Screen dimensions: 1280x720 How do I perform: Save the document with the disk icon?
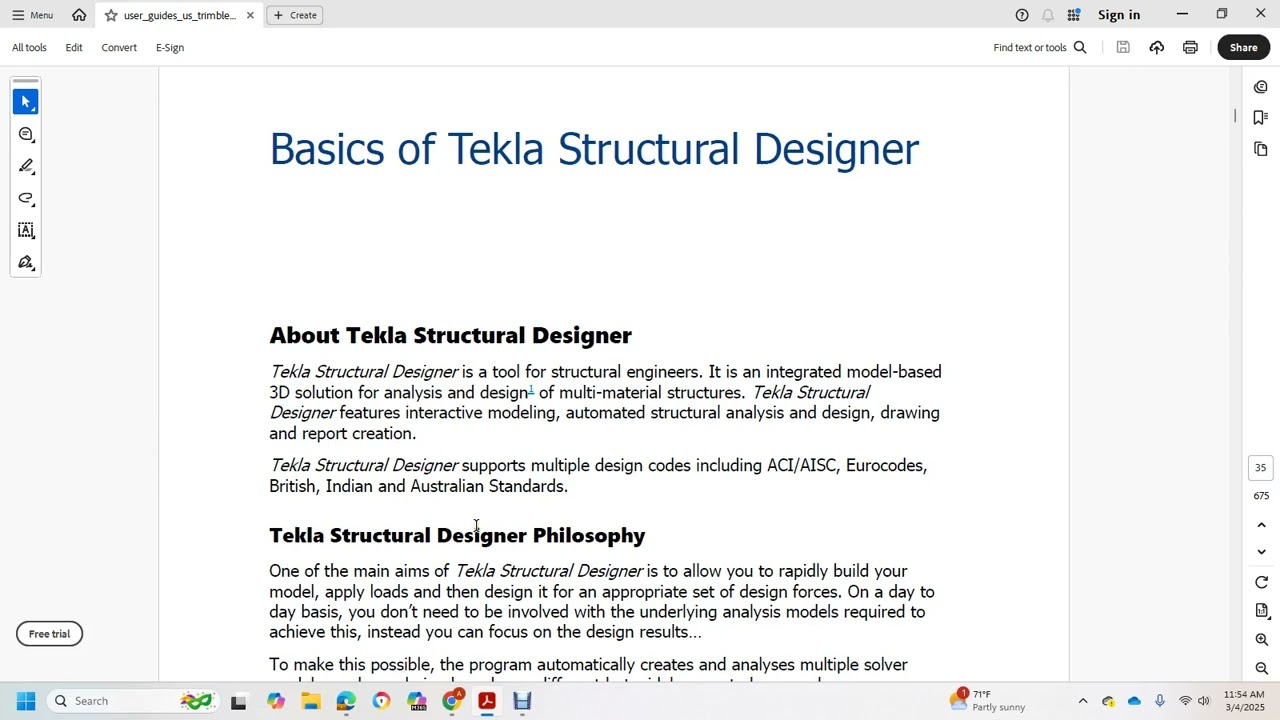[1123, 47]
